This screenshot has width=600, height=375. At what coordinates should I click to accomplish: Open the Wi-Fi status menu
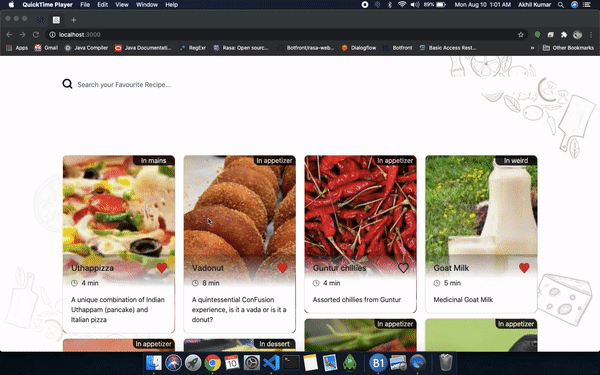402,5
